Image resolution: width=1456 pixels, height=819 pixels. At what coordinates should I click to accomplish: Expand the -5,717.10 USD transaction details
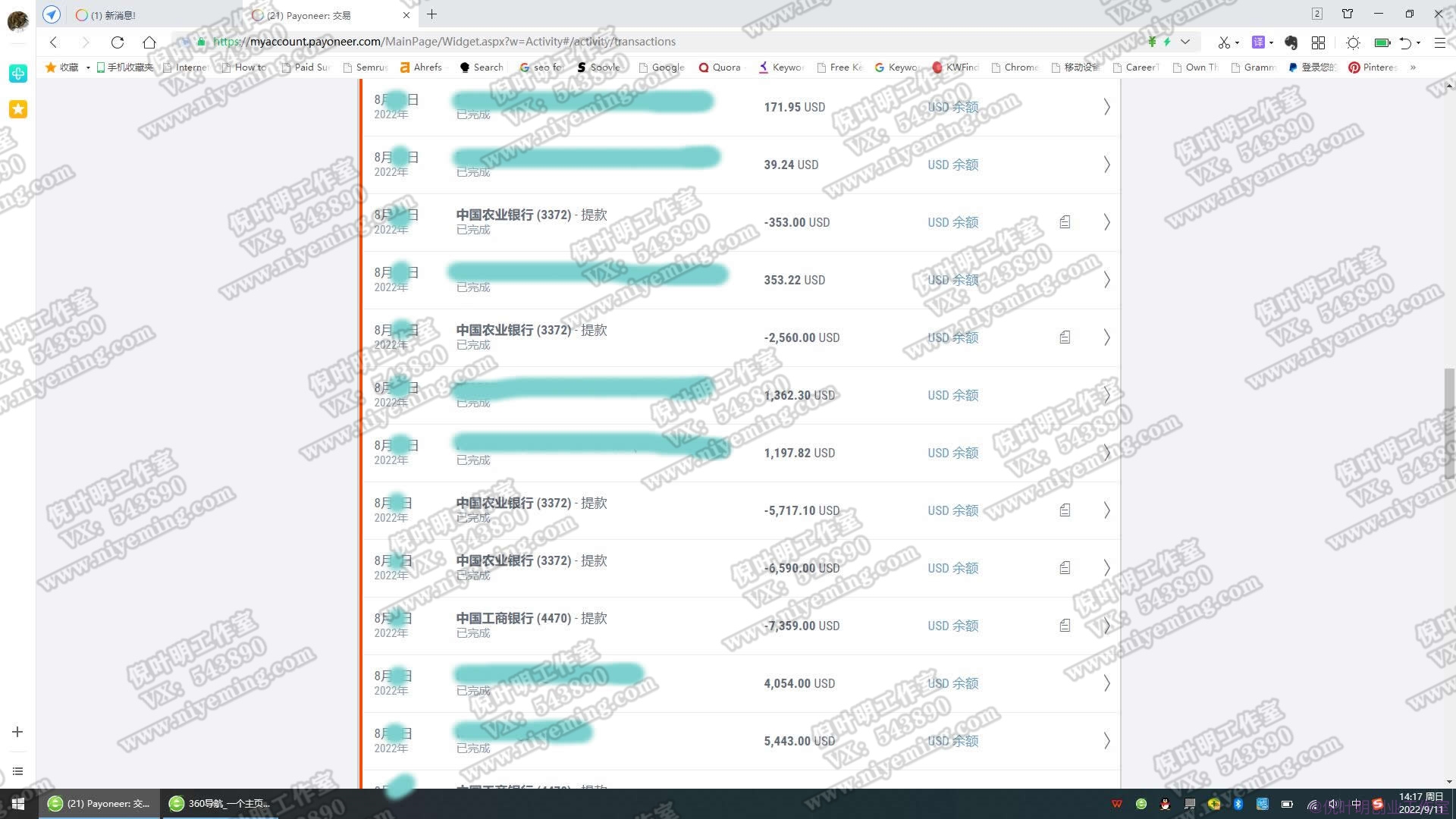pos(1107,510)
